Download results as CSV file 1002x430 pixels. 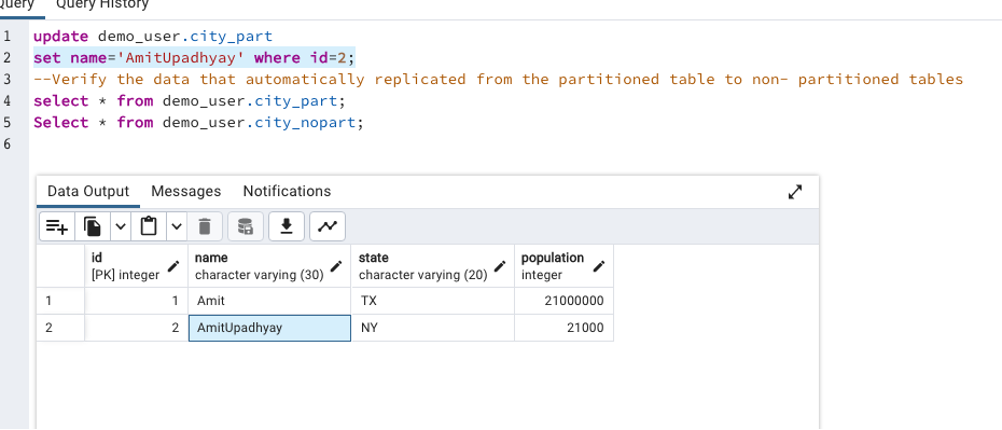click(x=286, y=227)
